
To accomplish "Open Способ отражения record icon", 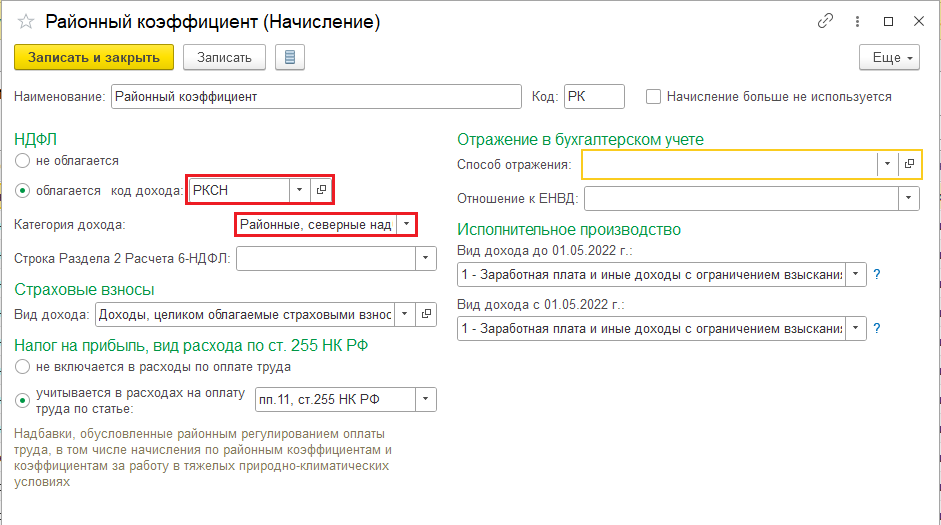I will coord(909,164).
